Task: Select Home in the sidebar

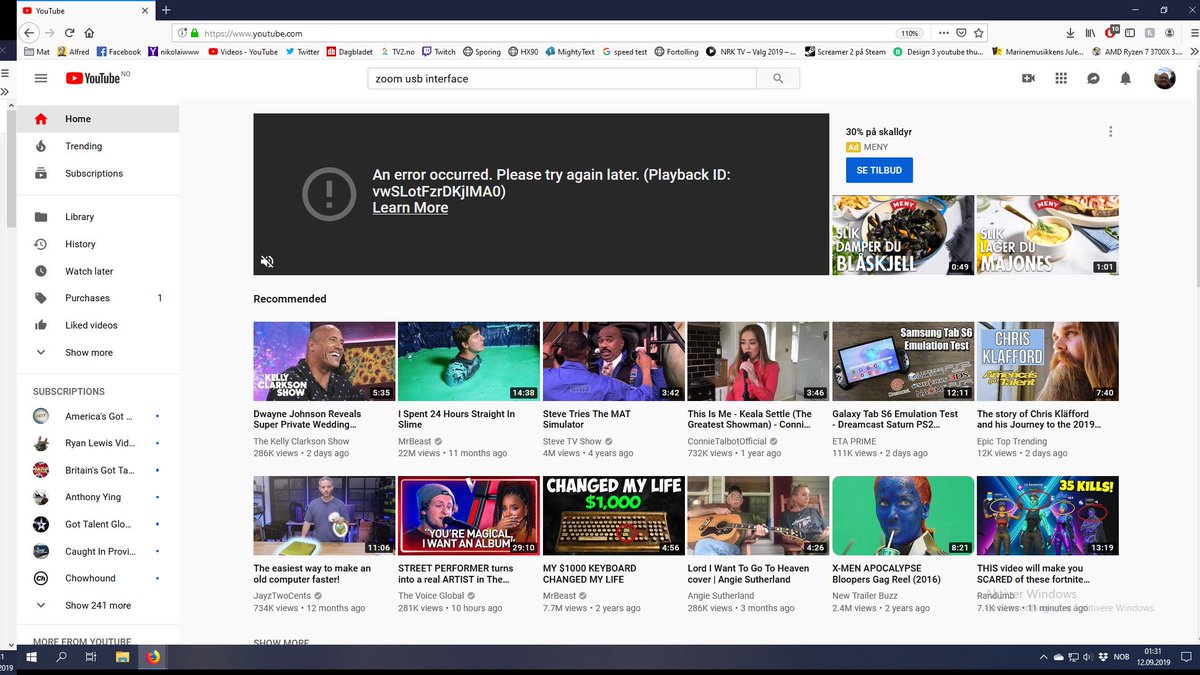Action: [x=98, y=119]
